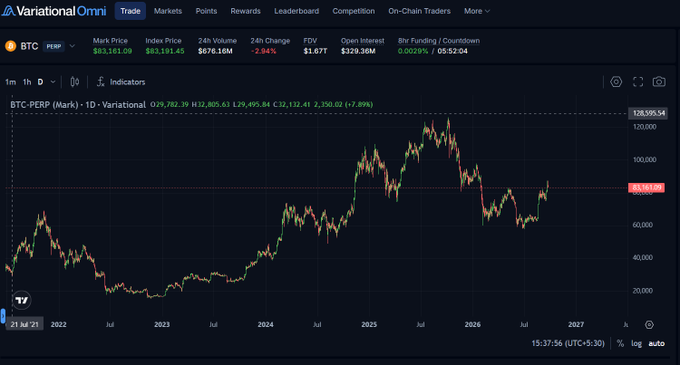The height and width of the screenshot is (365, 680).
Task: Toggle auto scale mode
Action: (657, 343)
